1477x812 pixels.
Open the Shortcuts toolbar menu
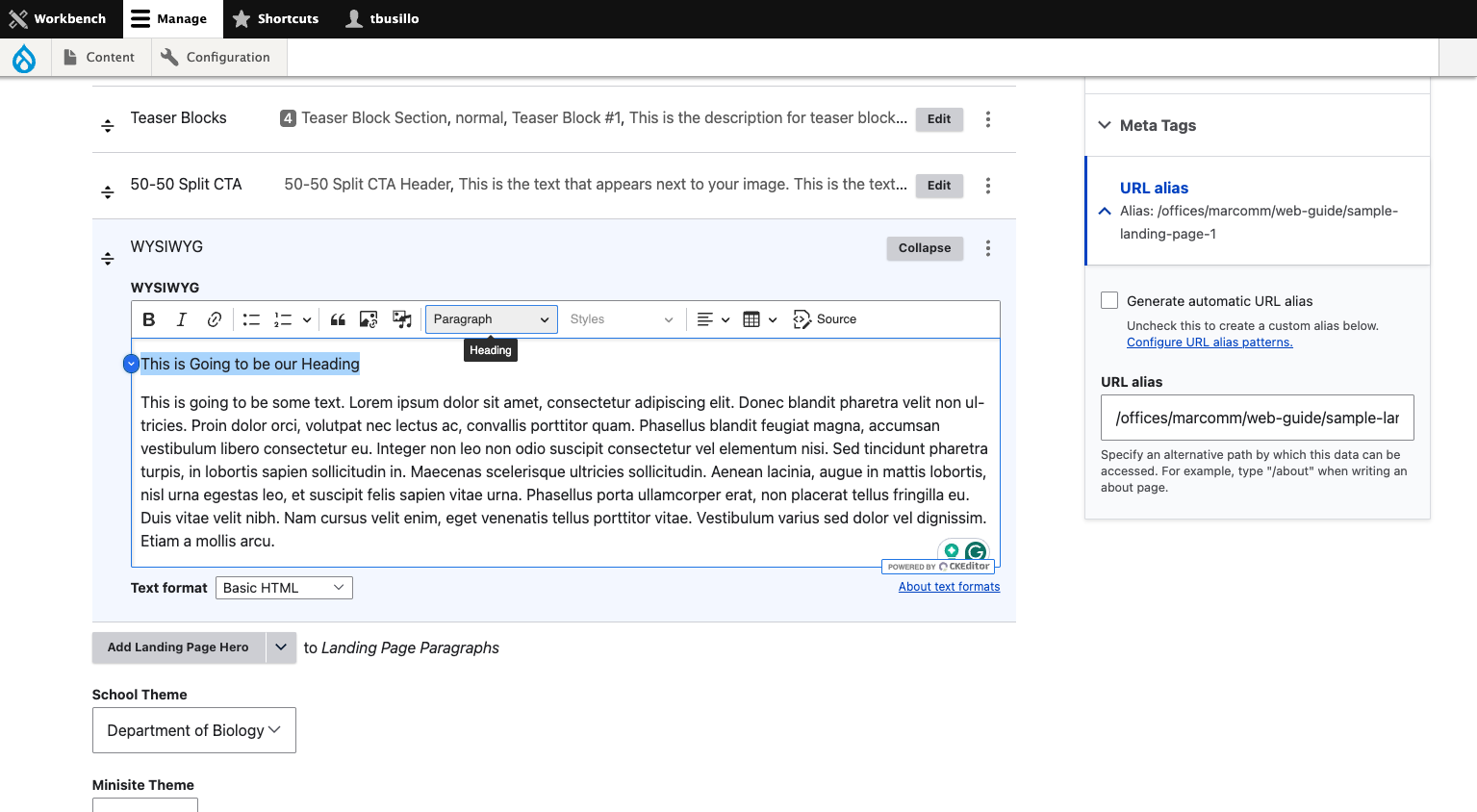tap(276, 19)
